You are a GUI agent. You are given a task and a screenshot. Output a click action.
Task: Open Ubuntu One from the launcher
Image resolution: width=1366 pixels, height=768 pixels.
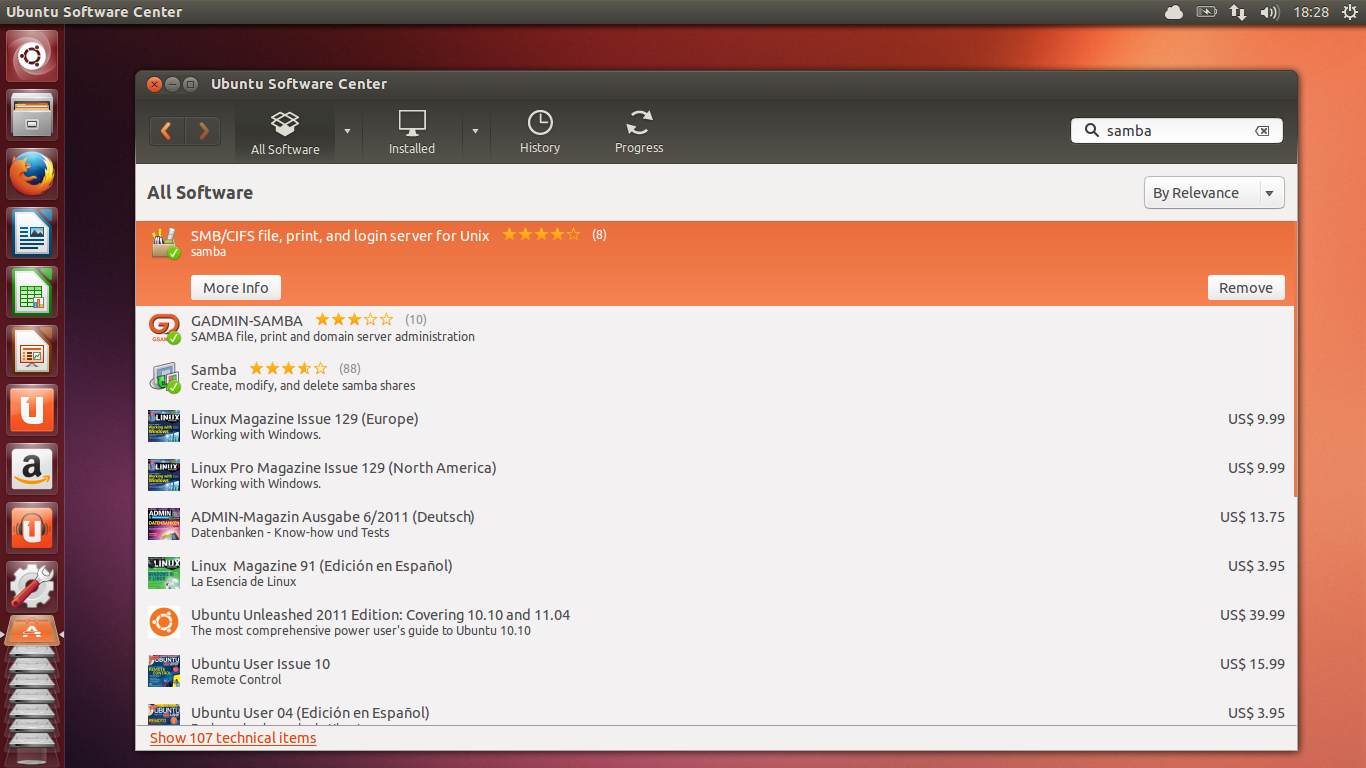(x=32, y=410)
